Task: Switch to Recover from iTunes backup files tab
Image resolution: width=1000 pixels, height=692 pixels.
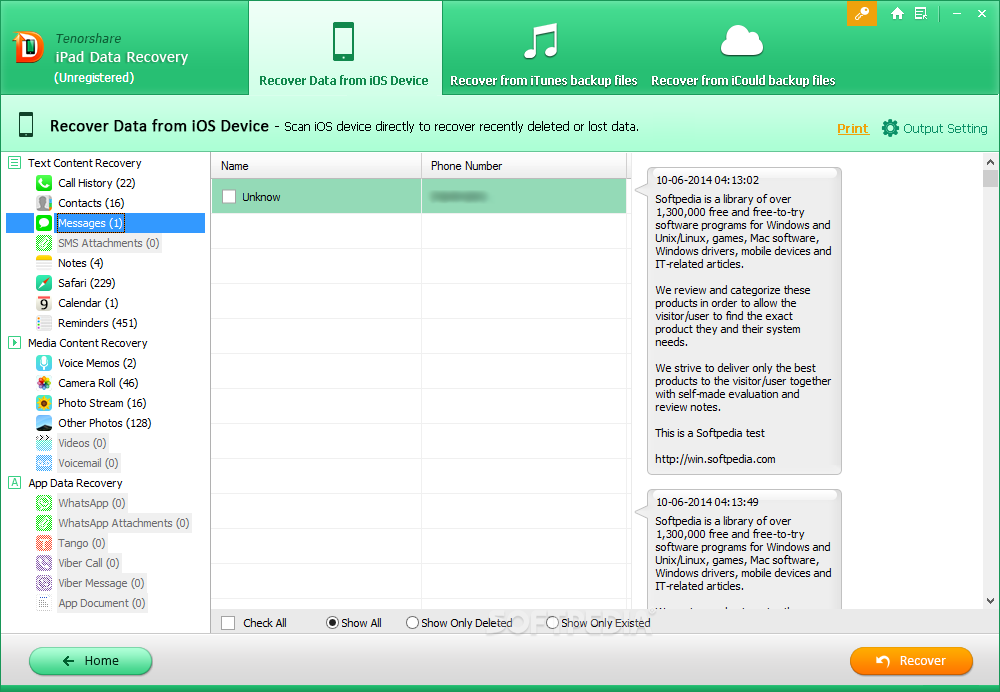Action: pos(544,48)
